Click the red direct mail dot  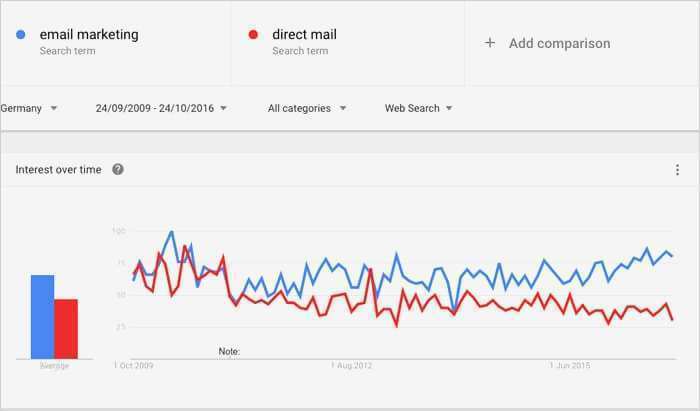pos(254,35)
